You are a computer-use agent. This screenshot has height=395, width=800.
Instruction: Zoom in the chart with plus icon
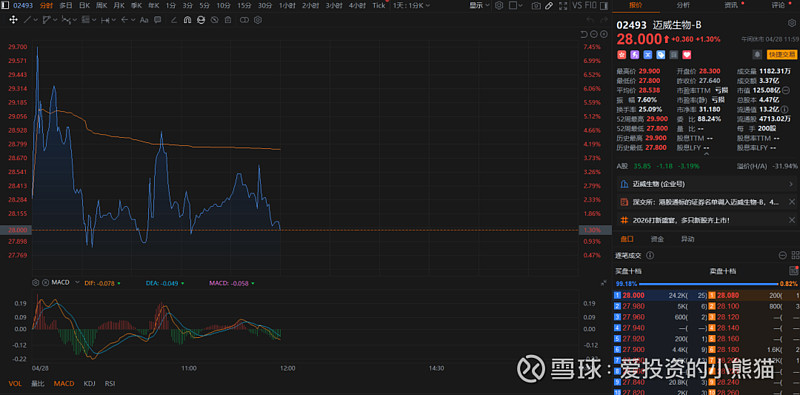click(604, 34)
